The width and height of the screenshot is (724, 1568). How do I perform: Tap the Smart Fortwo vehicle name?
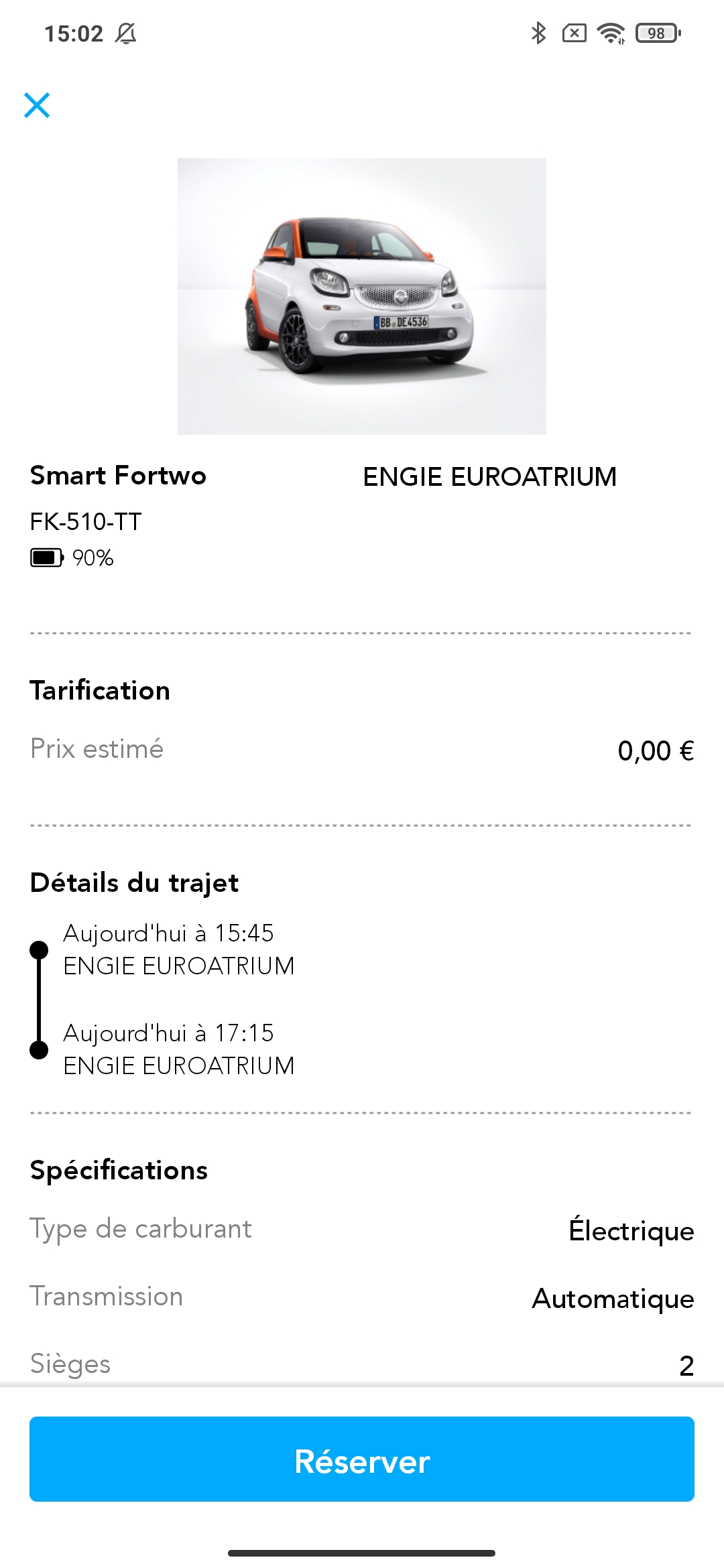[118, 475]
